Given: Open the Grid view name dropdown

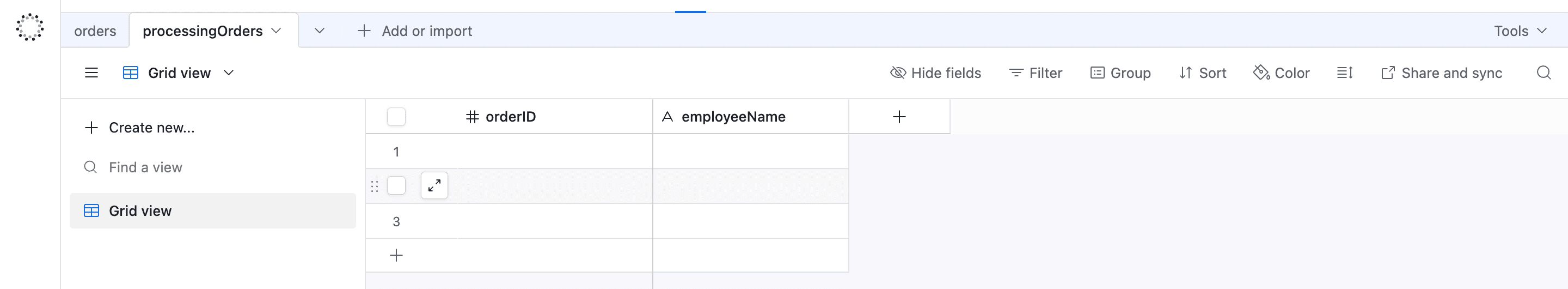Looking at the screenshot, I should coord(229,73).
